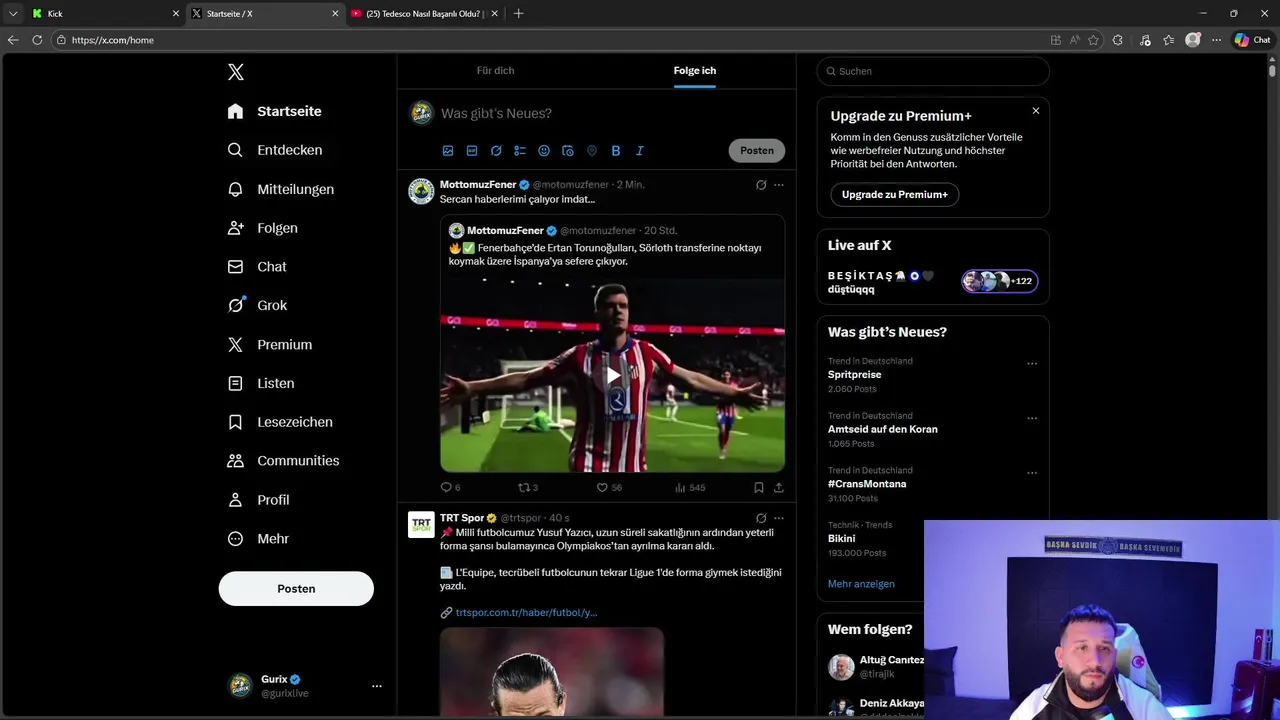
Task: Reload the page in browser
Action: click(37, 40)
